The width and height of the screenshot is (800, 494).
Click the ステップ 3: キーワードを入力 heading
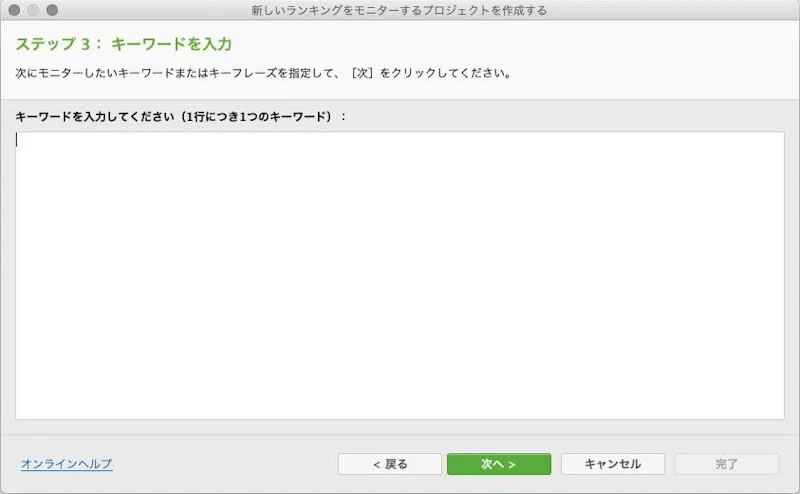[124, 44]
